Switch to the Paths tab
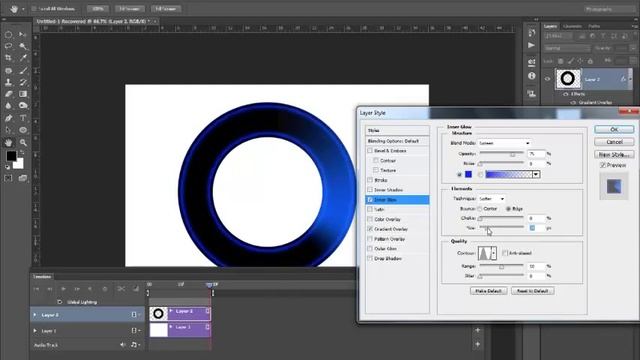 (x=594, y=26)
